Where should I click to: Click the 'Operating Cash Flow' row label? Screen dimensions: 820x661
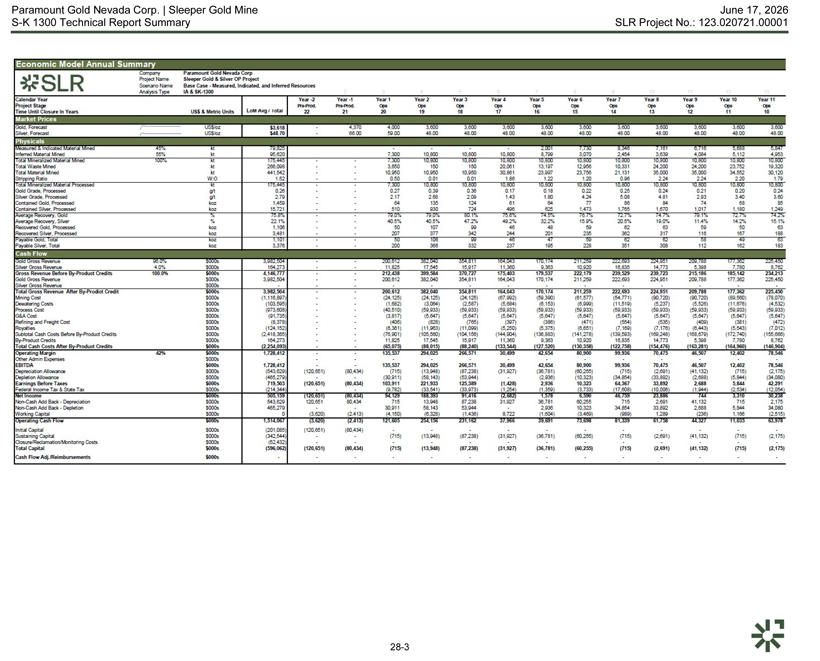click(x=40, y=420)
